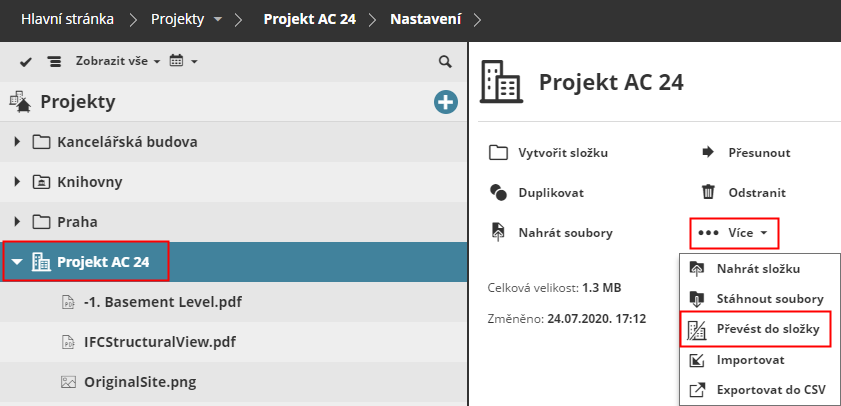Click the checkmark select icon in the toolbar
The width and height of the screenshot is (841, 406).
coord(26,62)
